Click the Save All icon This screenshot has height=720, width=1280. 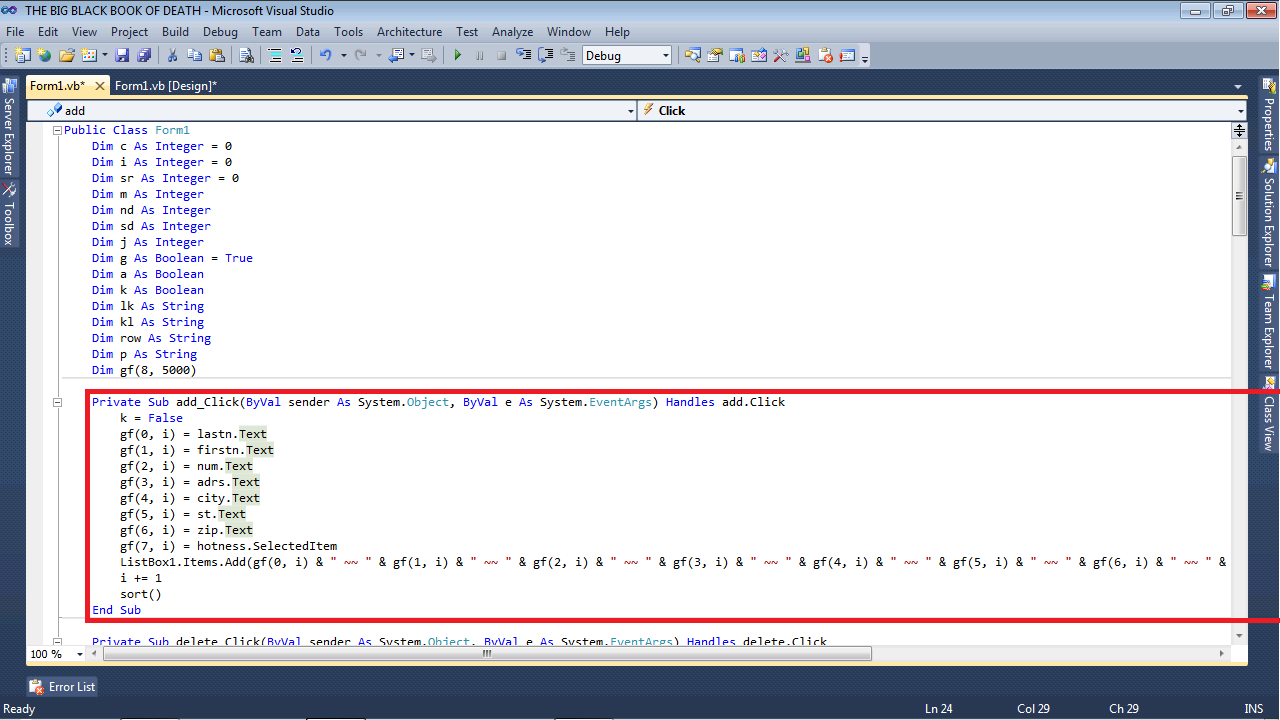pyautogui.click(x=144, y=56)
